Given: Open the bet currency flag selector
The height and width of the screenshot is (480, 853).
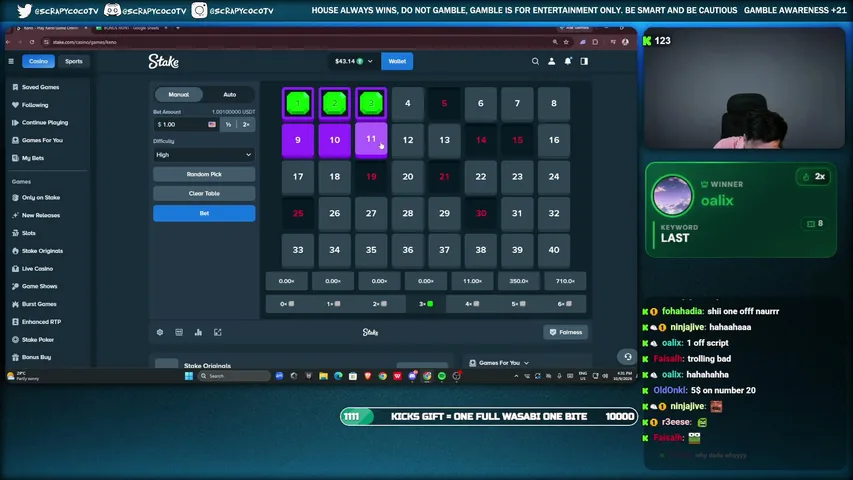Looking at the screenshot, I should [212, 125].
